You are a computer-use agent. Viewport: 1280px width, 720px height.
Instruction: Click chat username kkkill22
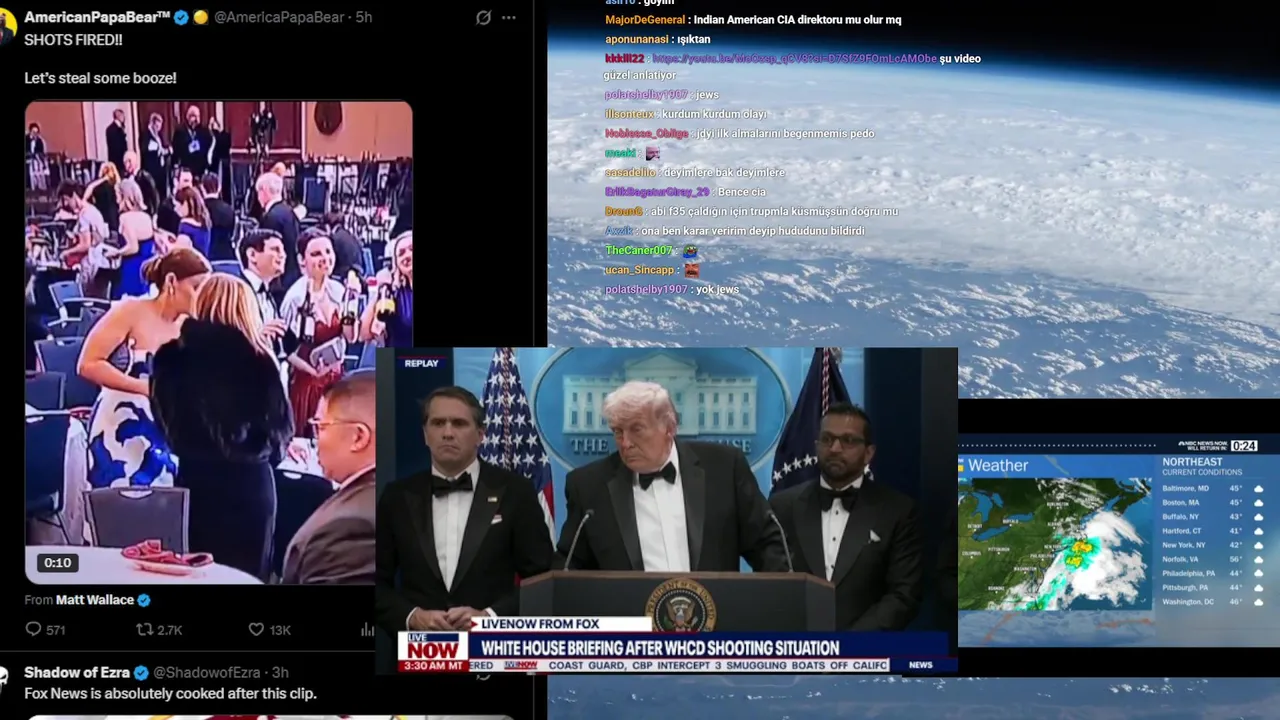[625, 59]
